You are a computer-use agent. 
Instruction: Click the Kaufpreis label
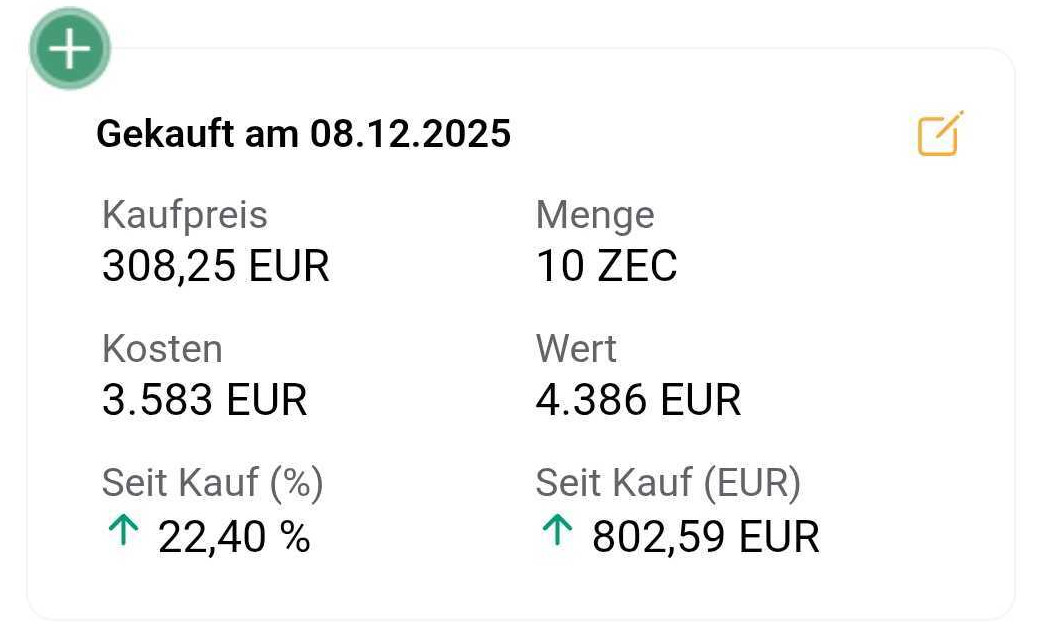tap(185, 215)
